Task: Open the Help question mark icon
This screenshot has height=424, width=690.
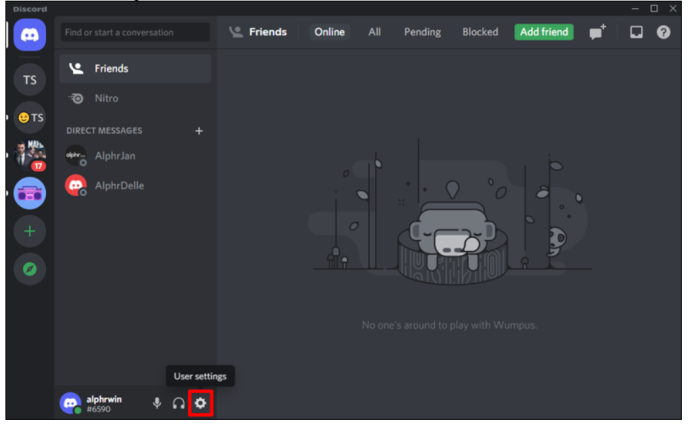Action: 663,32
